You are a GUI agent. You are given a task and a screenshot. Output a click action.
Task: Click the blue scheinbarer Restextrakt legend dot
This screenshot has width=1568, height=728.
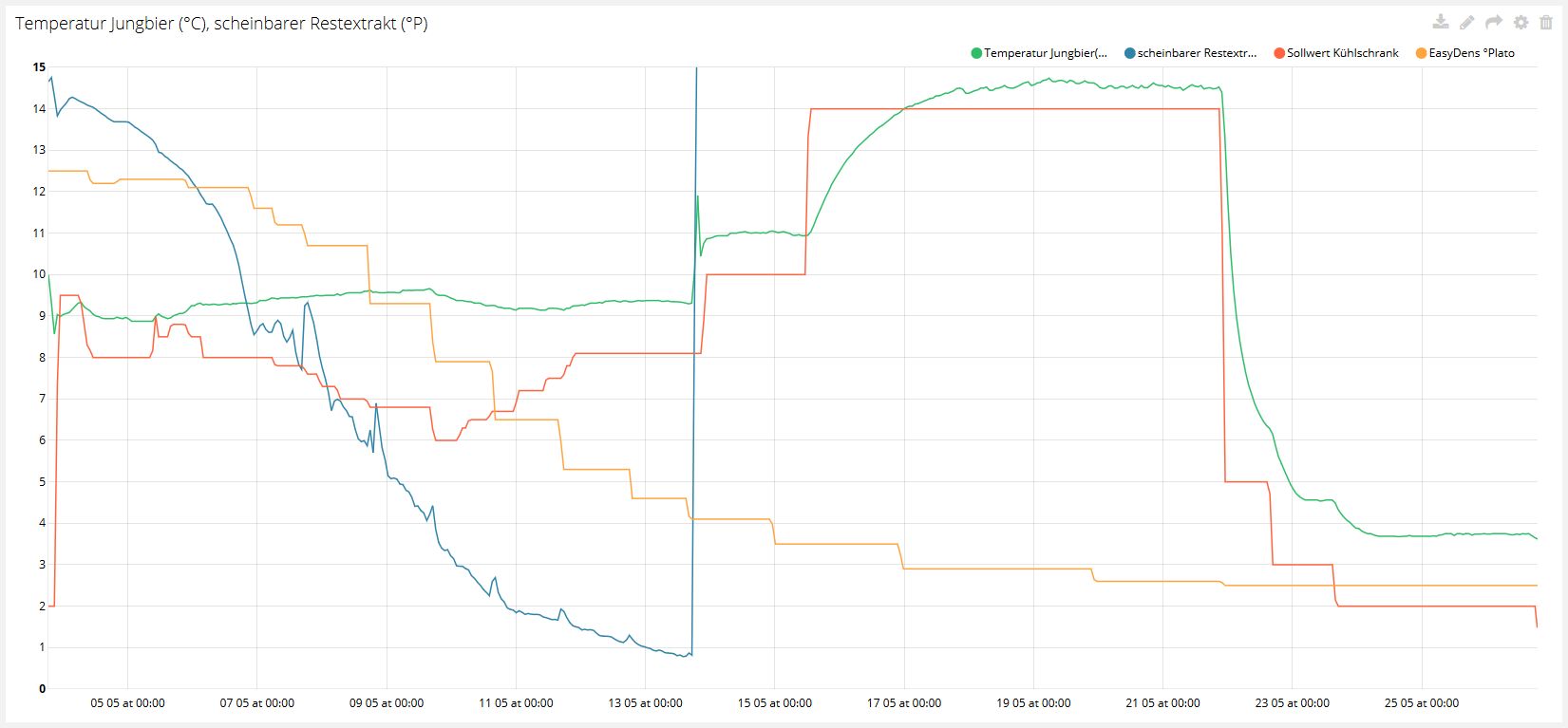[x=1130, y=53]
